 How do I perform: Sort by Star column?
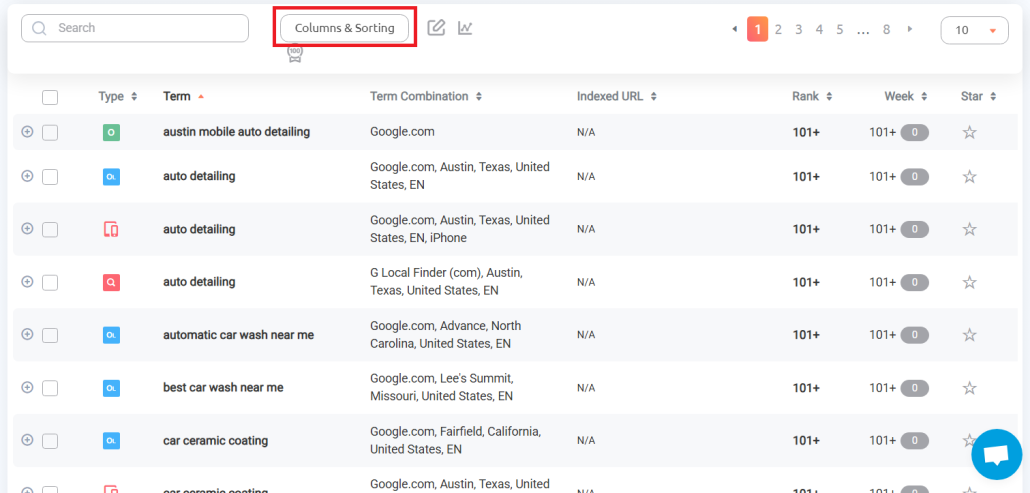(x=979, y=96)
